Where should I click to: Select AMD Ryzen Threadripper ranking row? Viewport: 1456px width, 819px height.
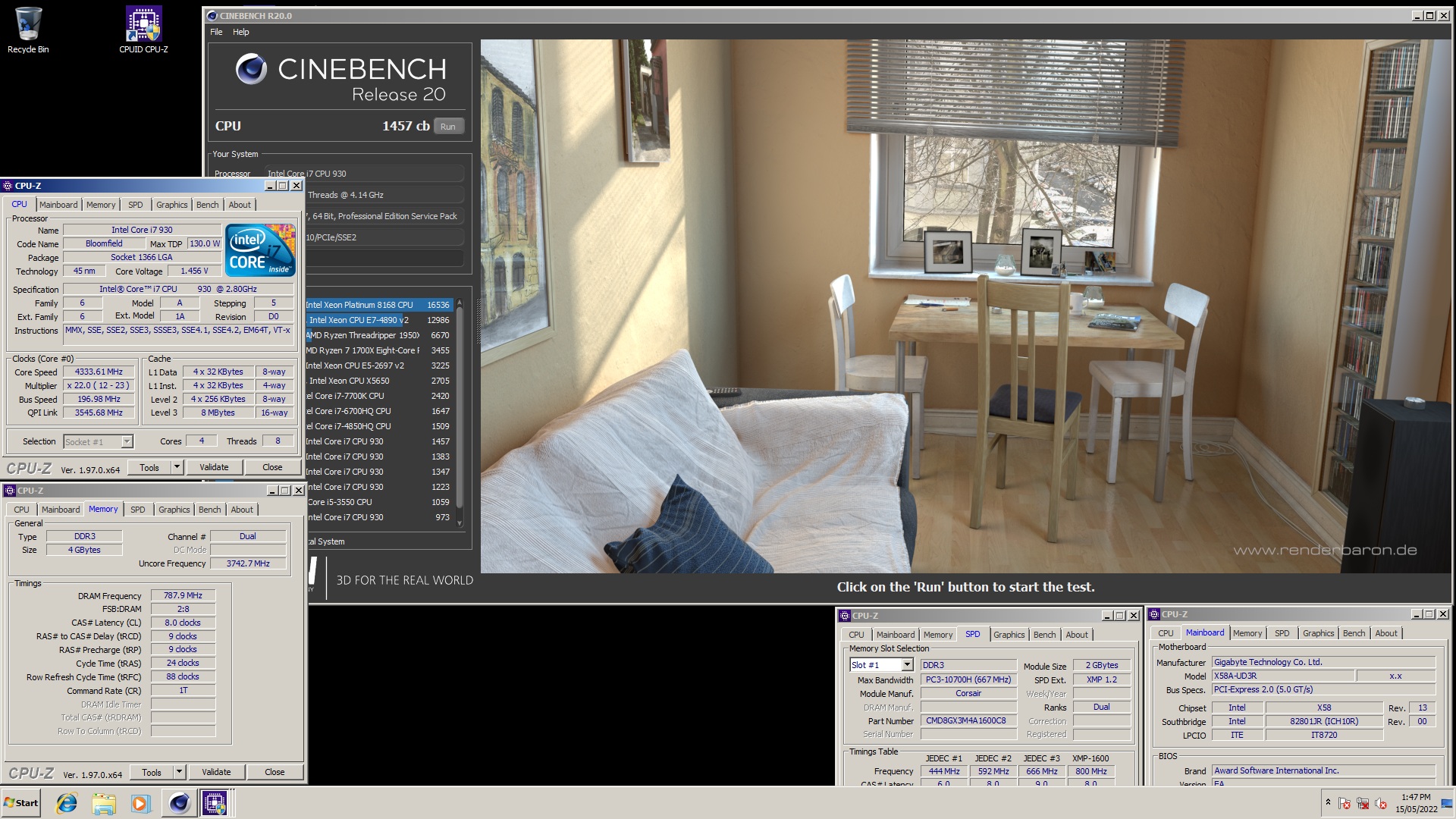[x=378, y=335]
